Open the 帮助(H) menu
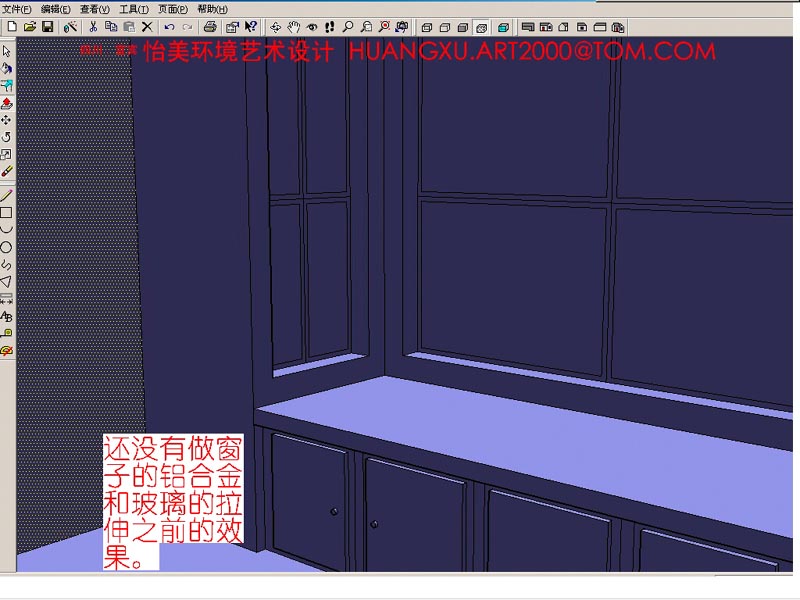This screenshot has height=600, width=800. (x=212, y=9)
